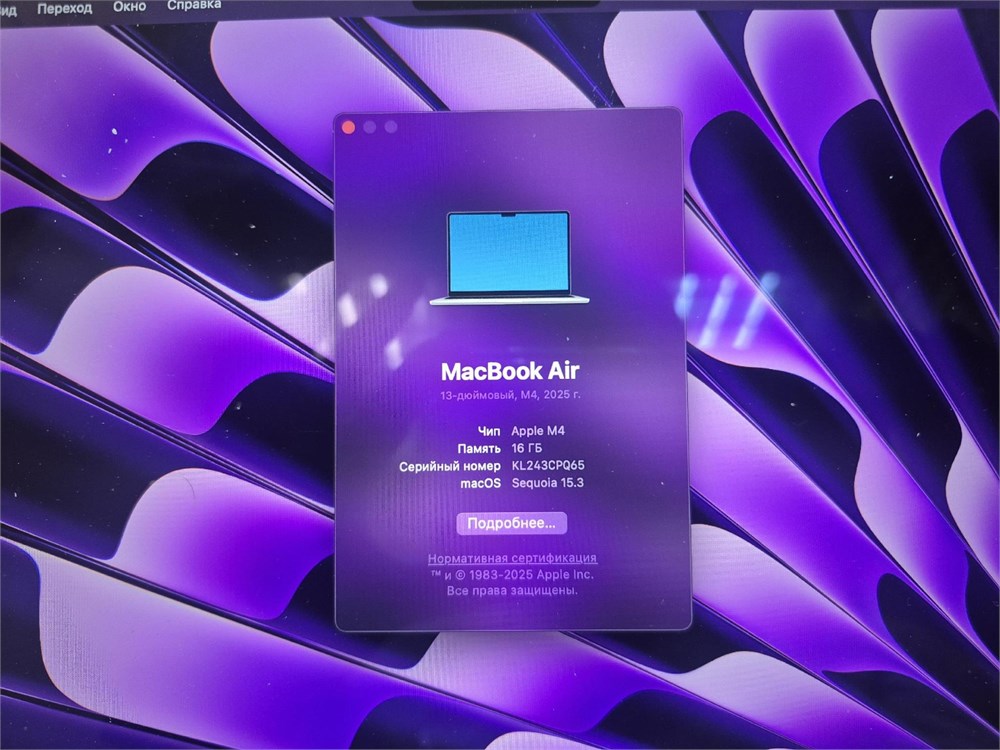Click the Apple Inc. copyright text
The image size is (1000, 750).
click(x=512, y=575)
